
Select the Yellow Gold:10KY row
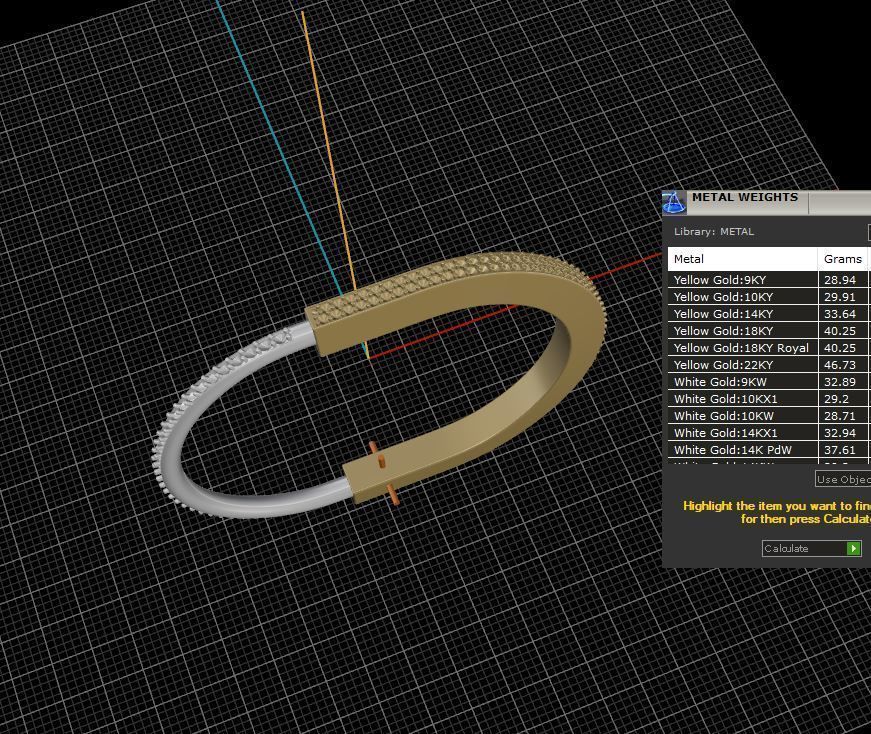[x=769, y=297]
